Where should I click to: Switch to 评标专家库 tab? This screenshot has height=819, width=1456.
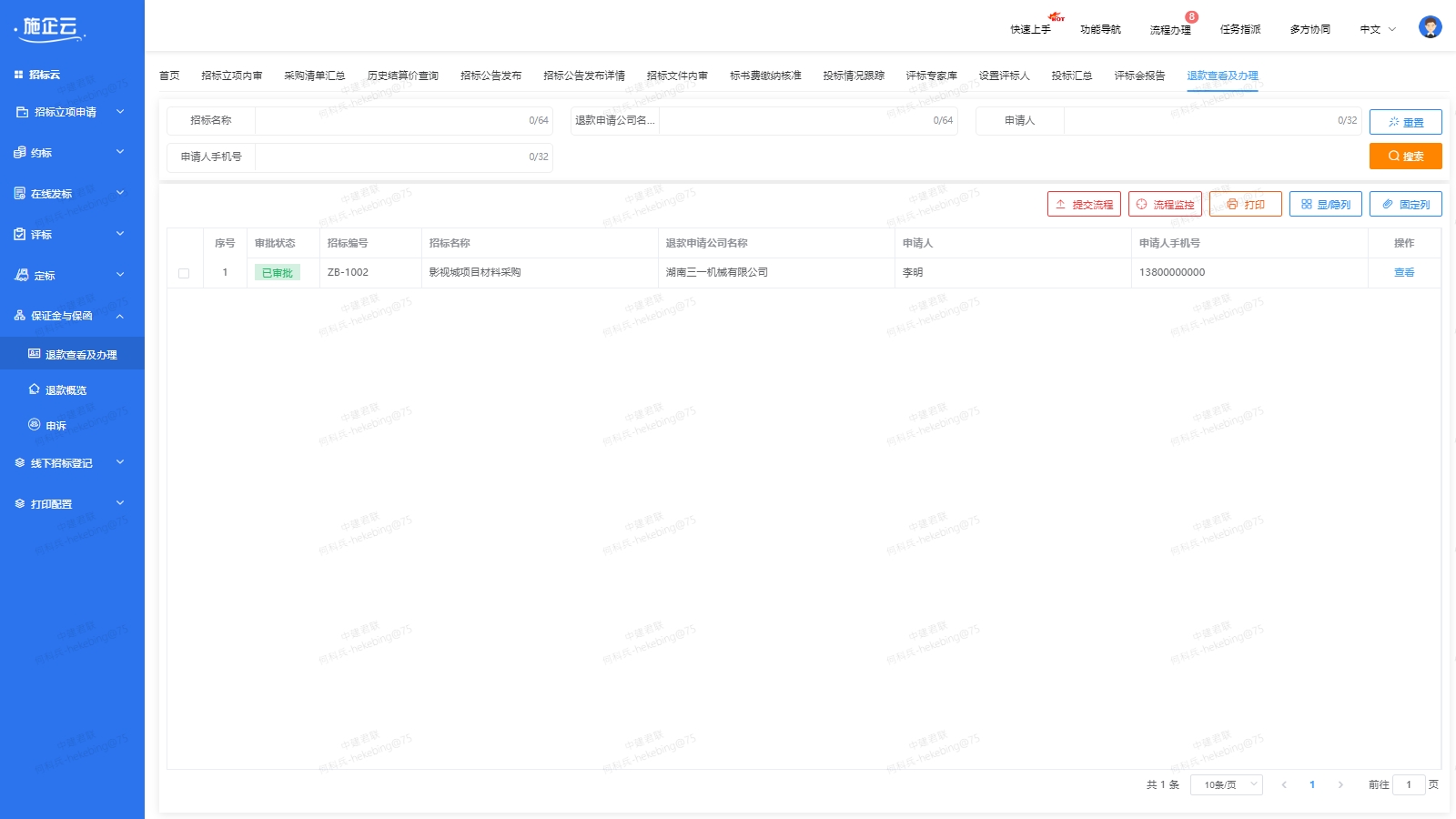931,76
